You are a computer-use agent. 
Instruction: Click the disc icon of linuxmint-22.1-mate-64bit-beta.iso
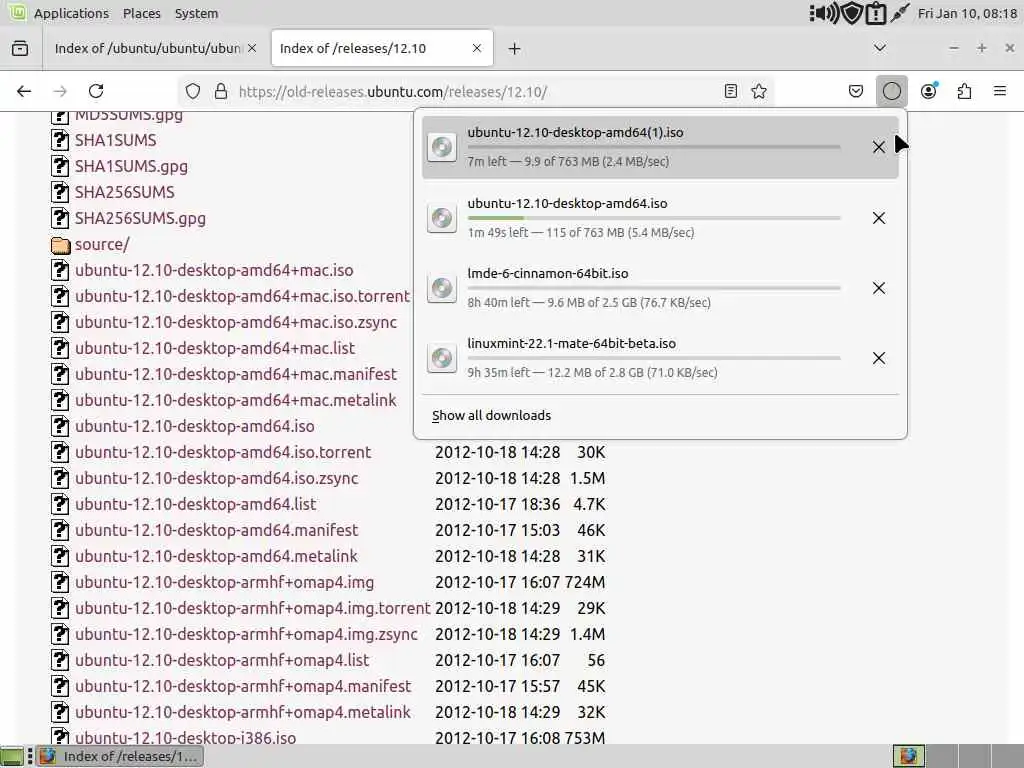[442, 358]
